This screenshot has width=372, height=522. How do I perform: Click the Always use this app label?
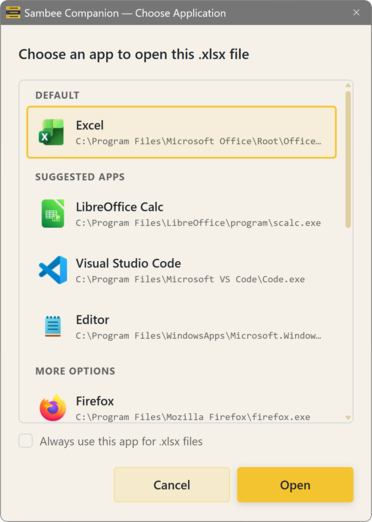(x=121, y=441)
